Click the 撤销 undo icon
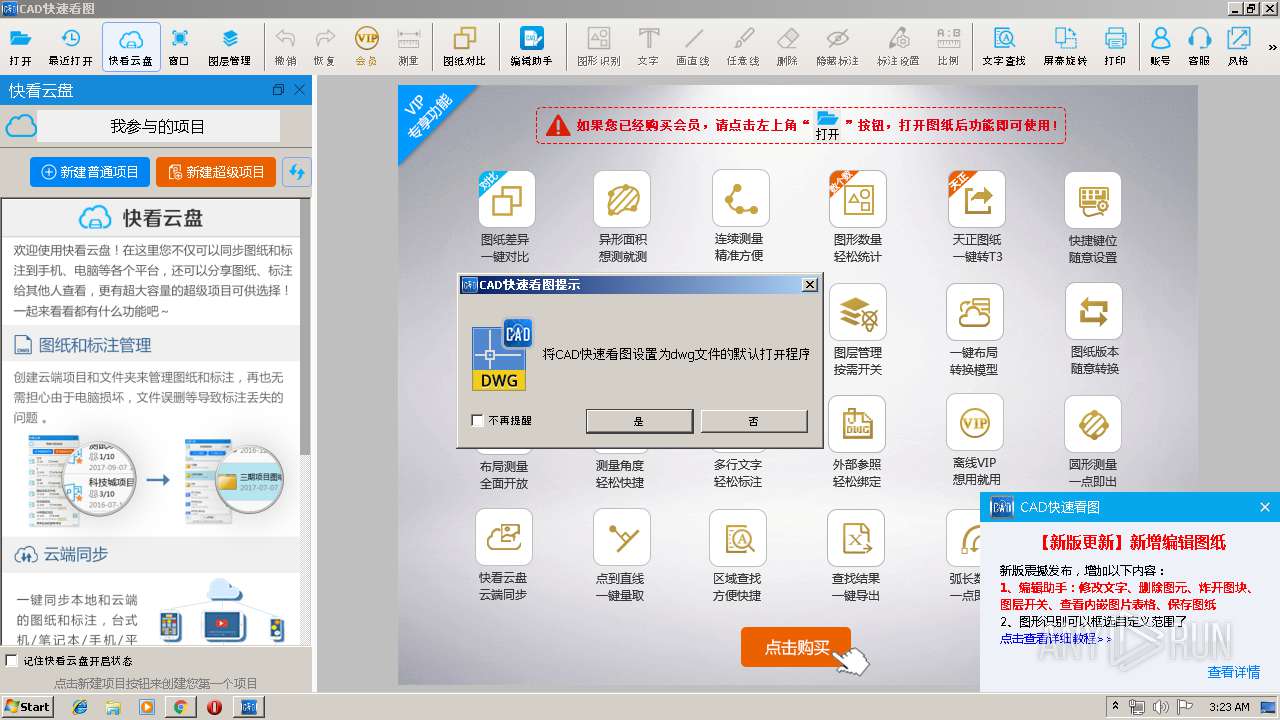1280x720 pixels. (285, 47)
